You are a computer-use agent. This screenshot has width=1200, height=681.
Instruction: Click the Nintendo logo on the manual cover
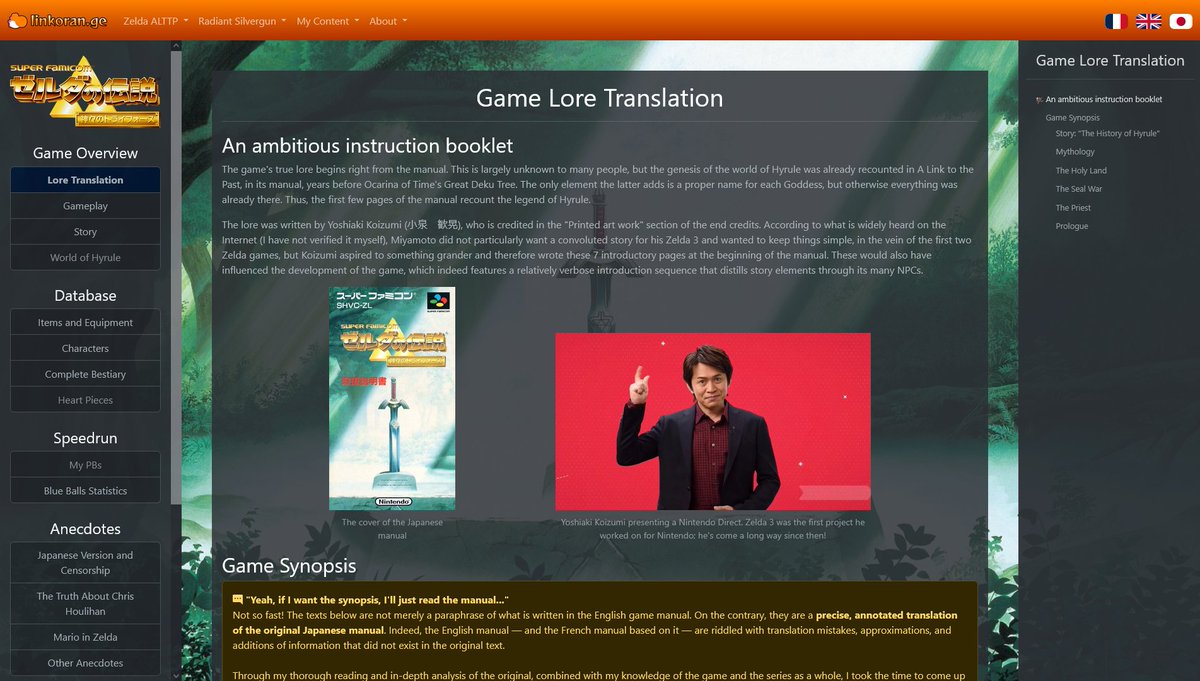click(393, 501)
